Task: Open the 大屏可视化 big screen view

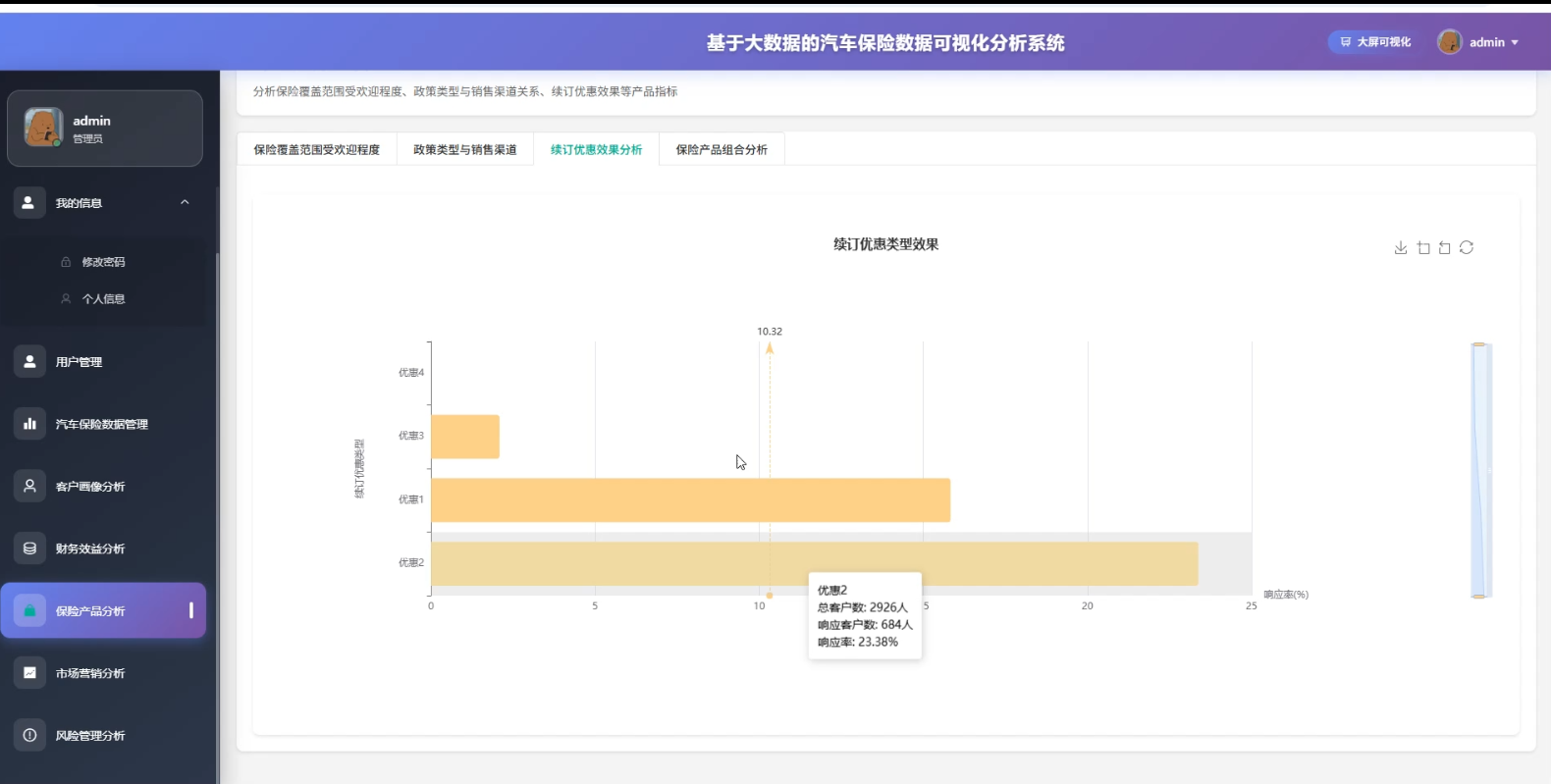Action: (1374, 42)
